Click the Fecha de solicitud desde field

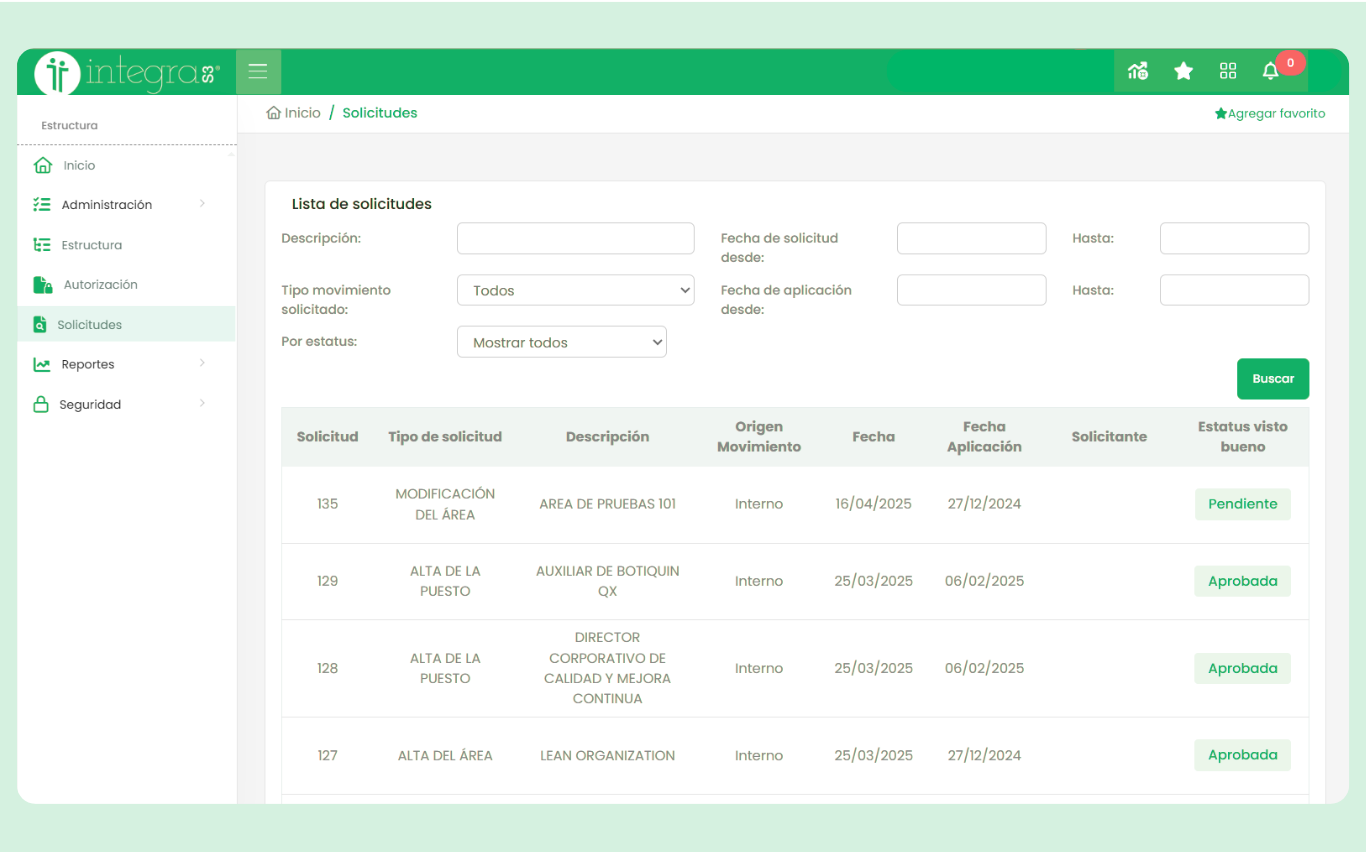(971, 238)
